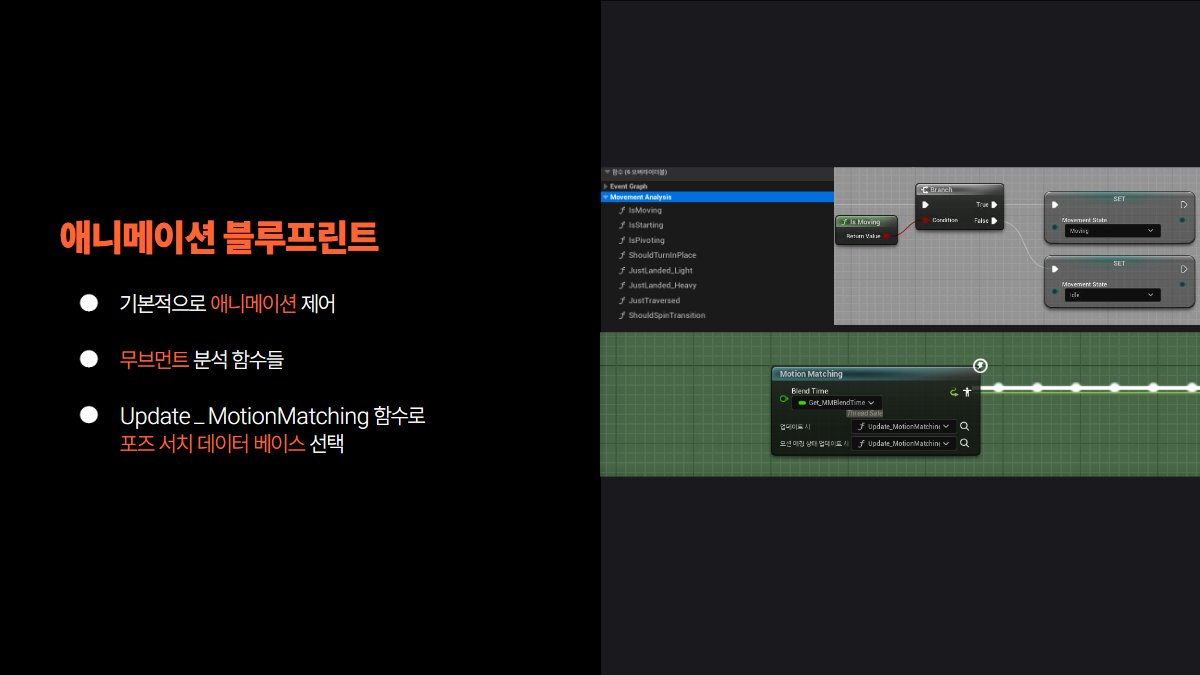
Task: Click the Is Moving Return Value pin
Action: coord(887,236)
